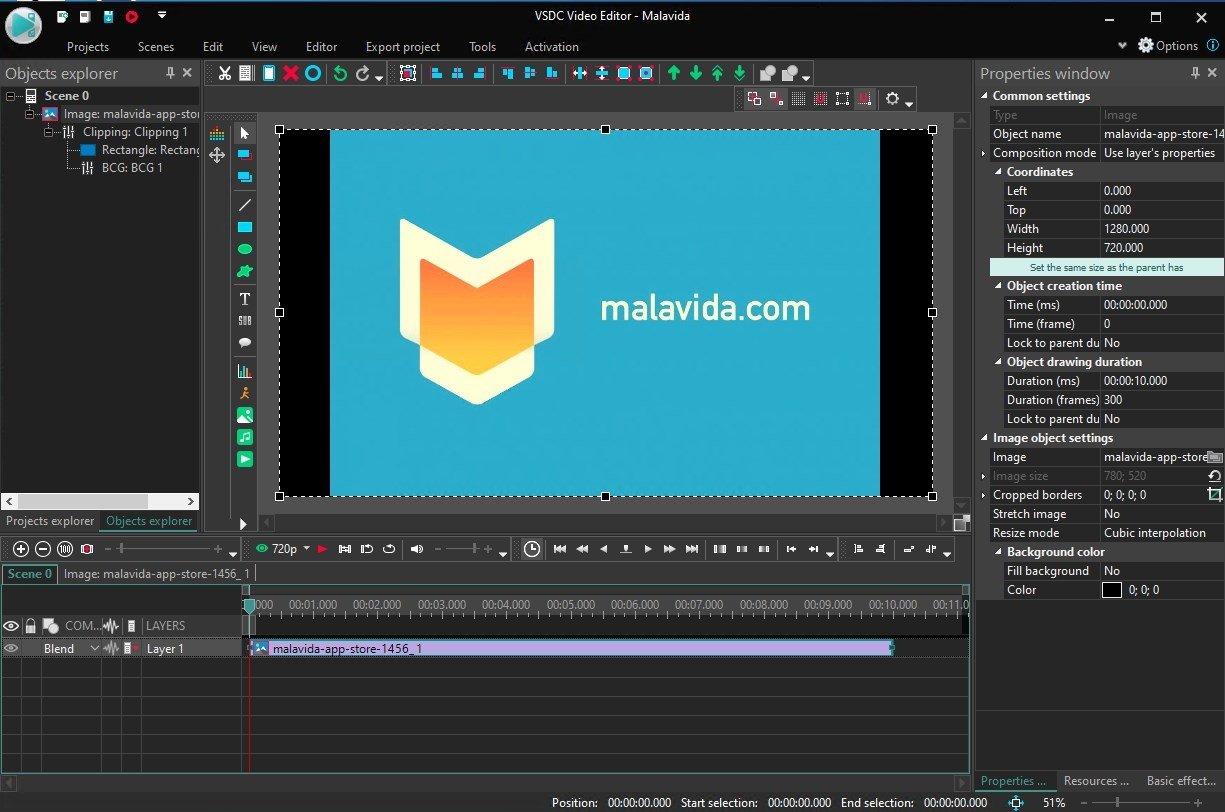Open the Tools menu
1225x812 pixels.
[482, 47]
